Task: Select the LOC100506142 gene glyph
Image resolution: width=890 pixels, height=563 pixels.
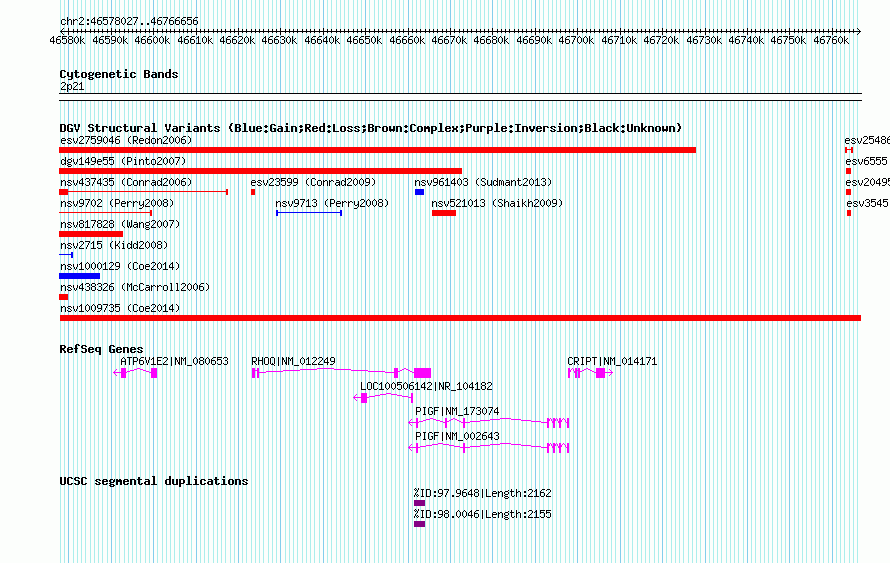Action: click(383, 398)
